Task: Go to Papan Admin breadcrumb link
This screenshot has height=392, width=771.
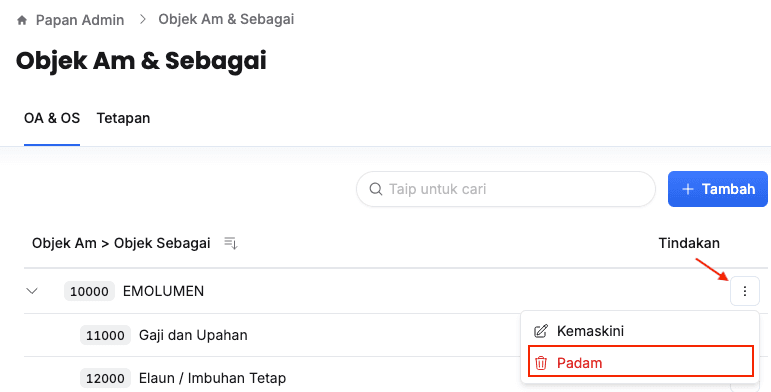Action: point(80,20)
